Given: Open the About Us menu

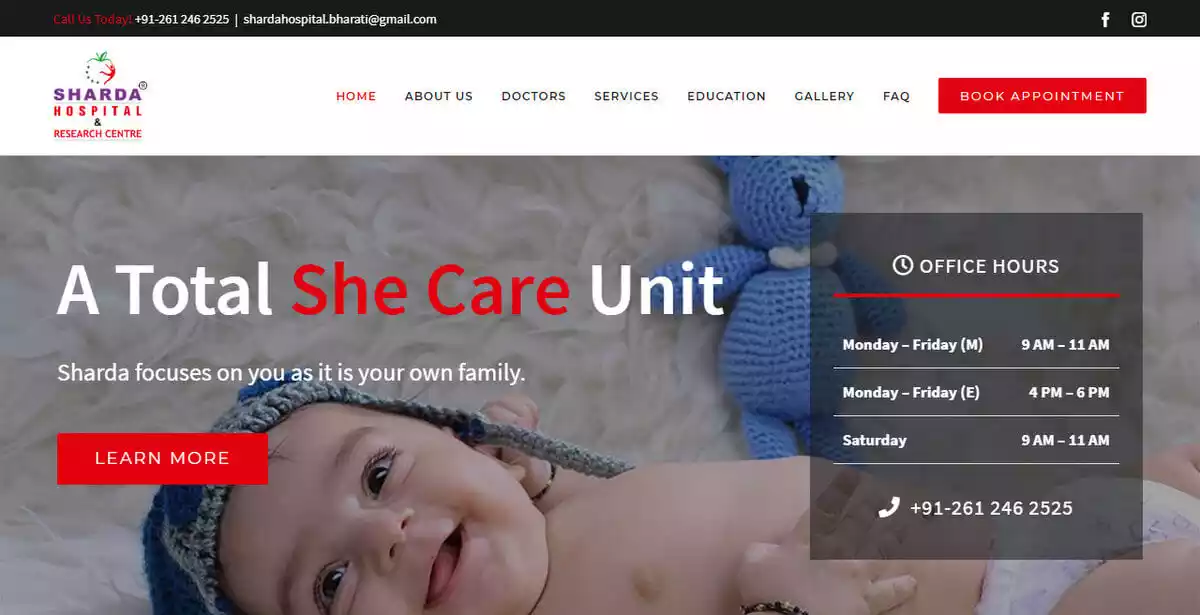Looking at the screenshot, I should click(439, 96).
